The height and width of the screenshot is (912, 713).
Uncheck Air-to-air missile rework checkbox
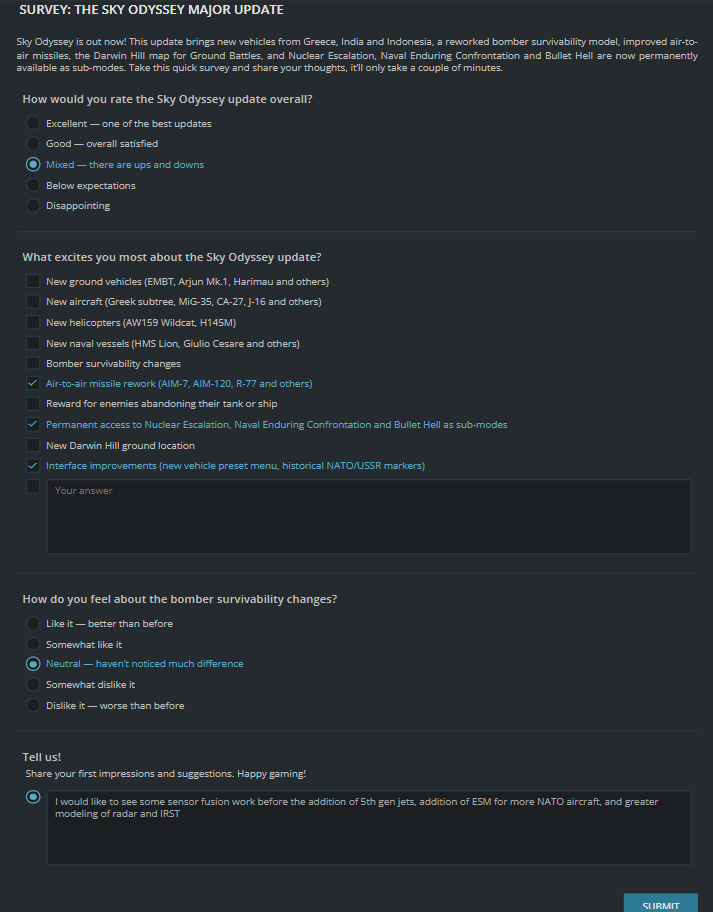33,383
